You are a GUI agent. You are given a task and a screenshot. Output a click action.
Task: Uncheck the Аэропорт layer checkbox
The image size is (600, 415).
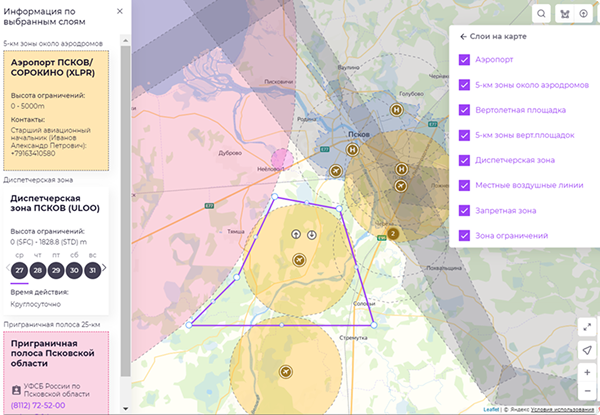tap(464, 60)
